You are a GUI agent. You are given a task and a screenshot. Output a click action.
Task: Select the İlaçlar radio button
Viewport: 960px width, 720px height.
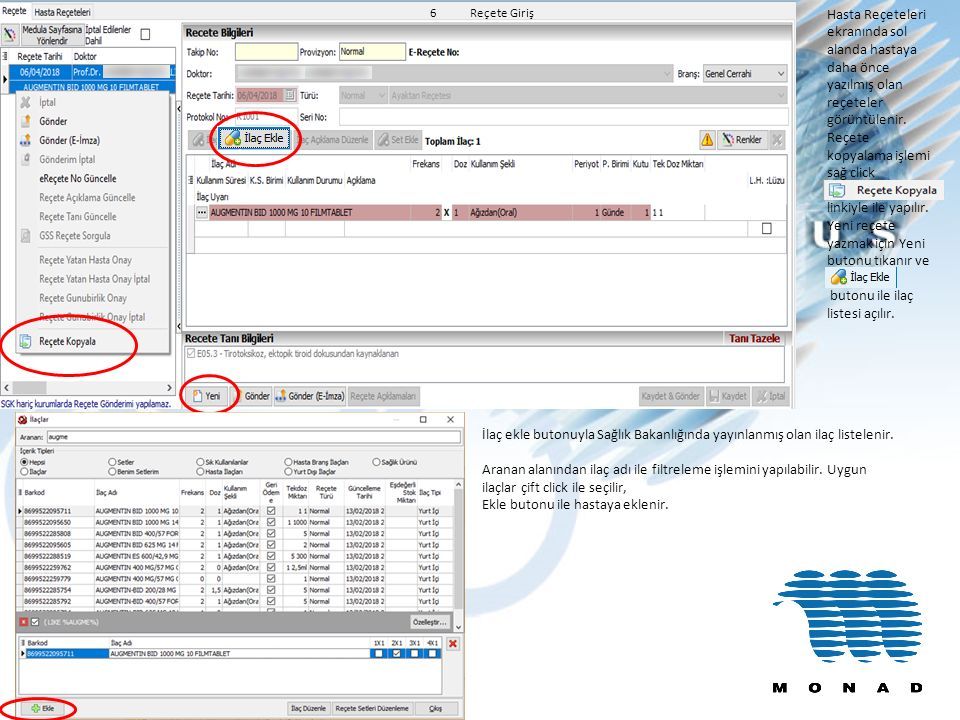(x=24, y=471)
